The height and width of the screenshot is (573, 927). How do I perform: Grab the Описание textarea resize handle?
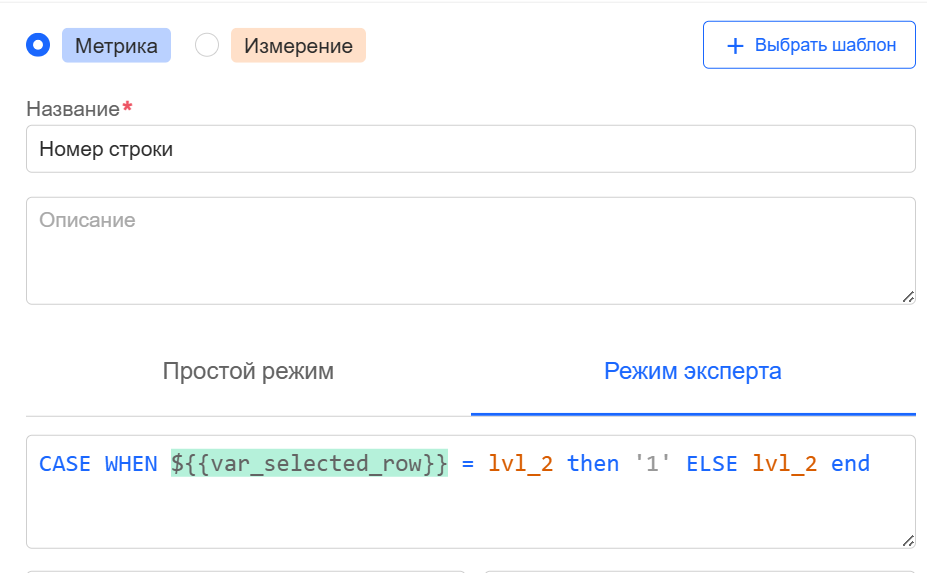(x=907, y=296)
